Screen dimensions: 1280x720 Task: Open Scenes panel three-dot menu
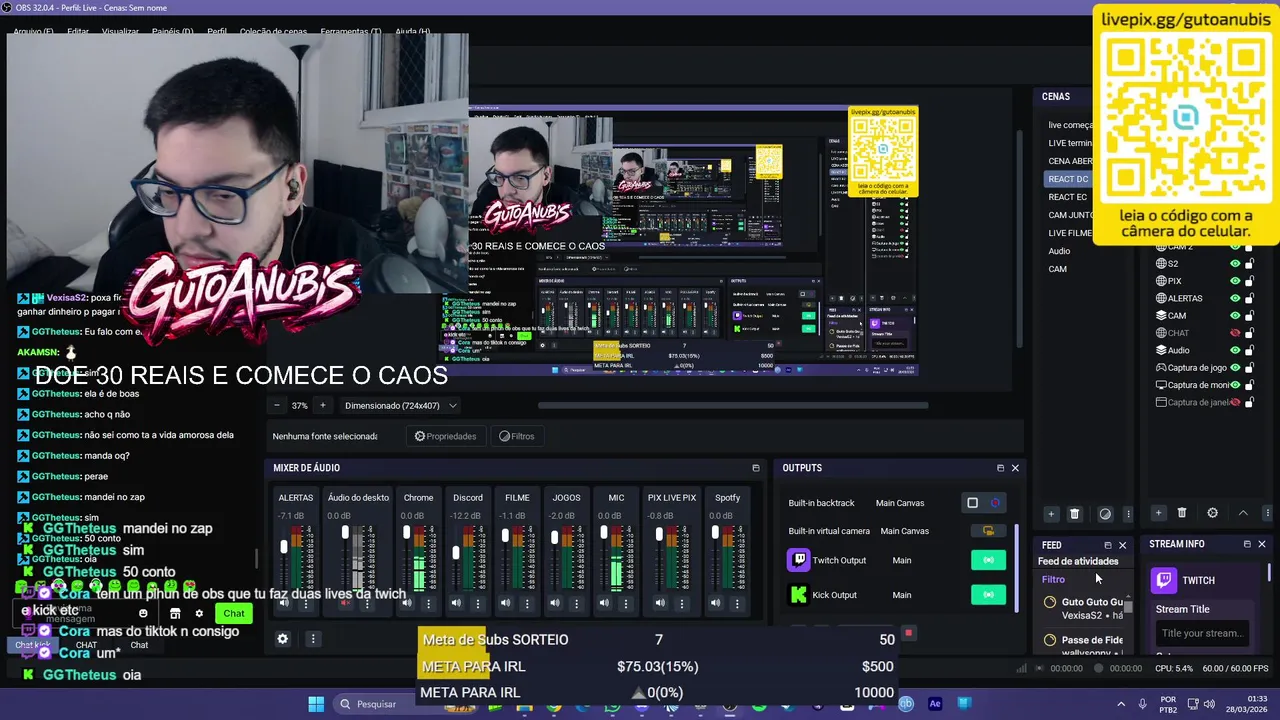pyautogui.click(x=1128, y=514)
